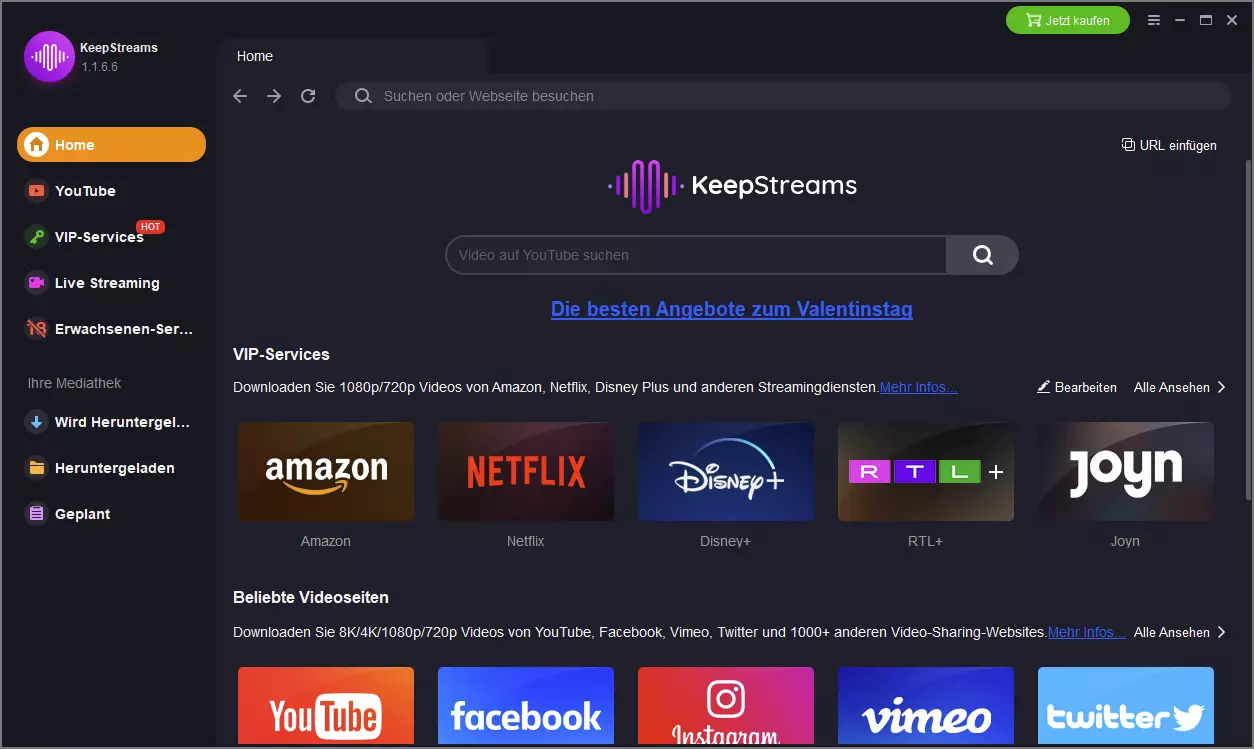Click the magnifier icon in address bar
Screen dimensions: 1254x749
click(x=362, y=96)
